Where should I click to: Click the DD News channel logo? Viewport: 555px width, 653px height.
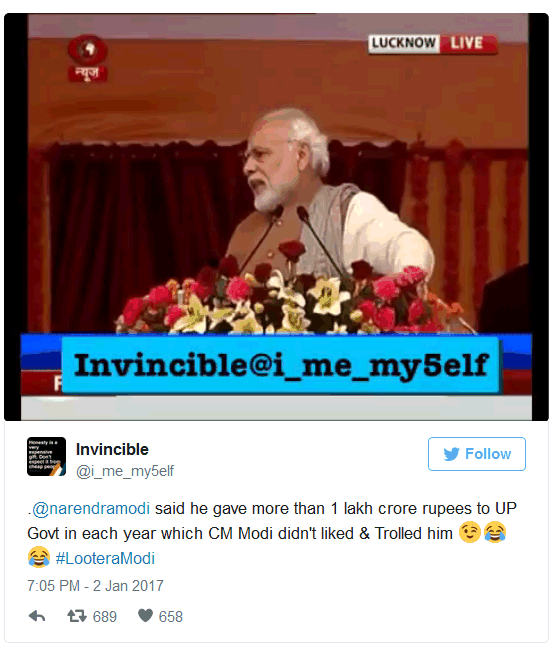(x=87, y=58)
